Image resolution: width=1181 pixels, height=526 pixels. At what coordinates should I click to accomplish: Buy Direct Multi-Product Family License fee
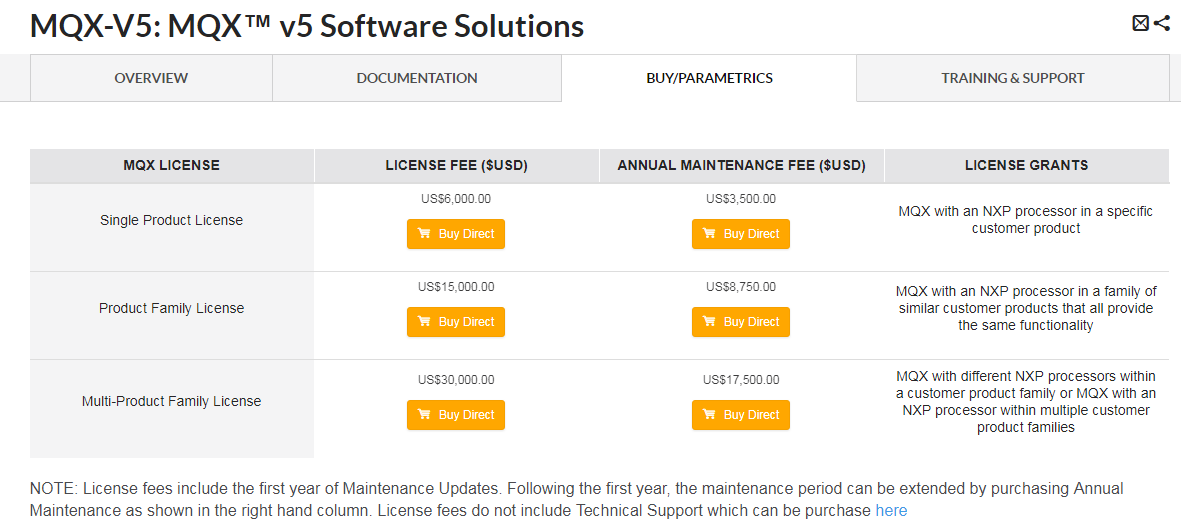tap(456, 414)
